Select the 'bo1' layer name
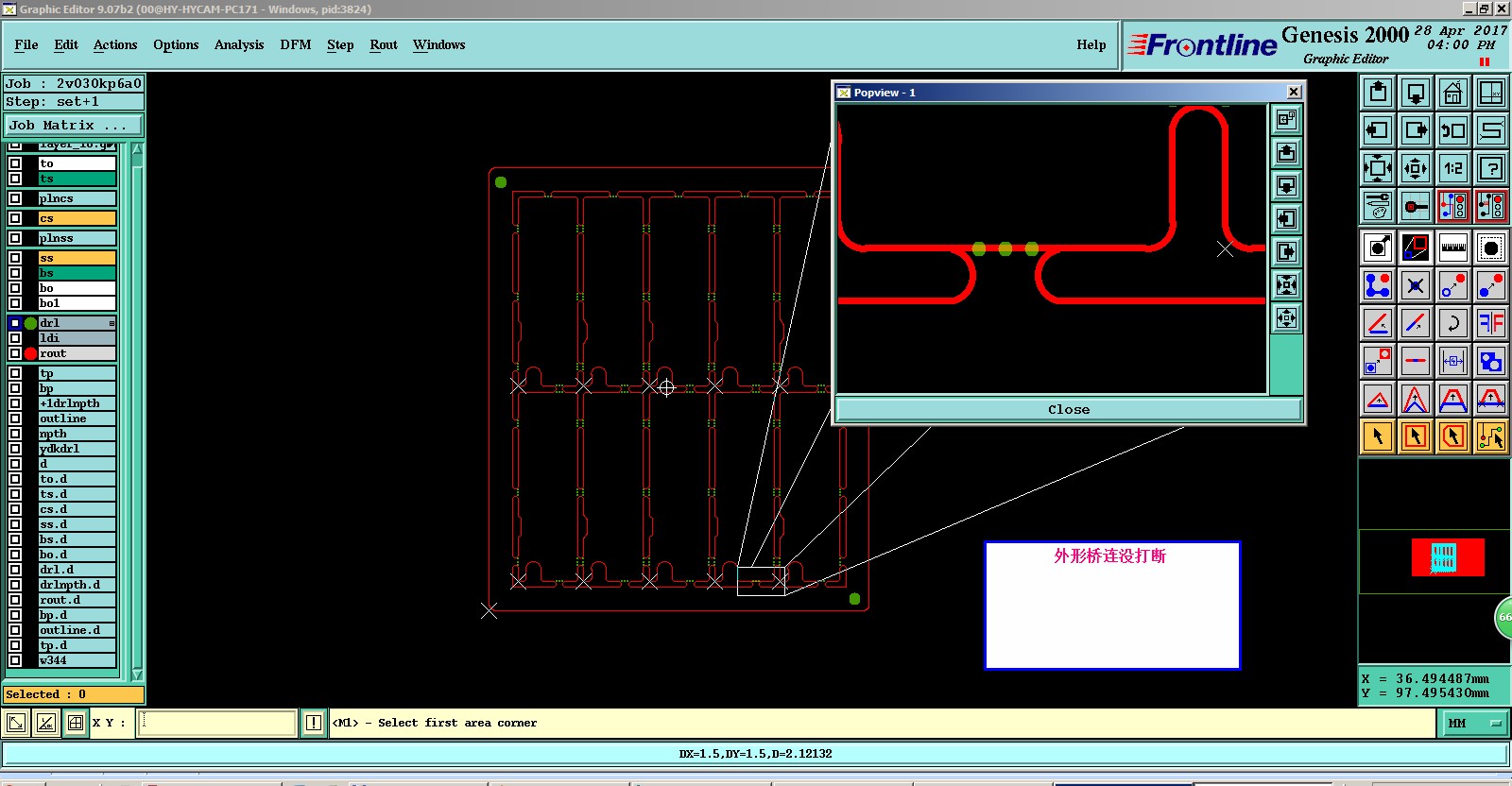 (x=77, y=303)
